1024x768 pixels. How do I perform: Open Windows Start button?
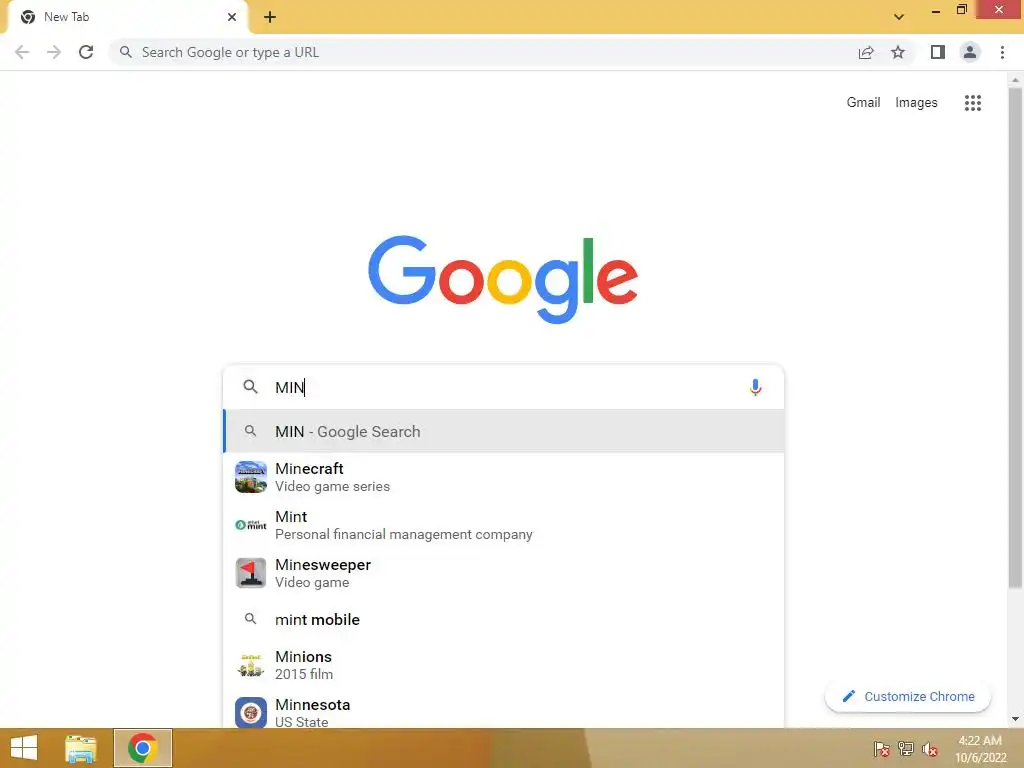click(24, 748)
